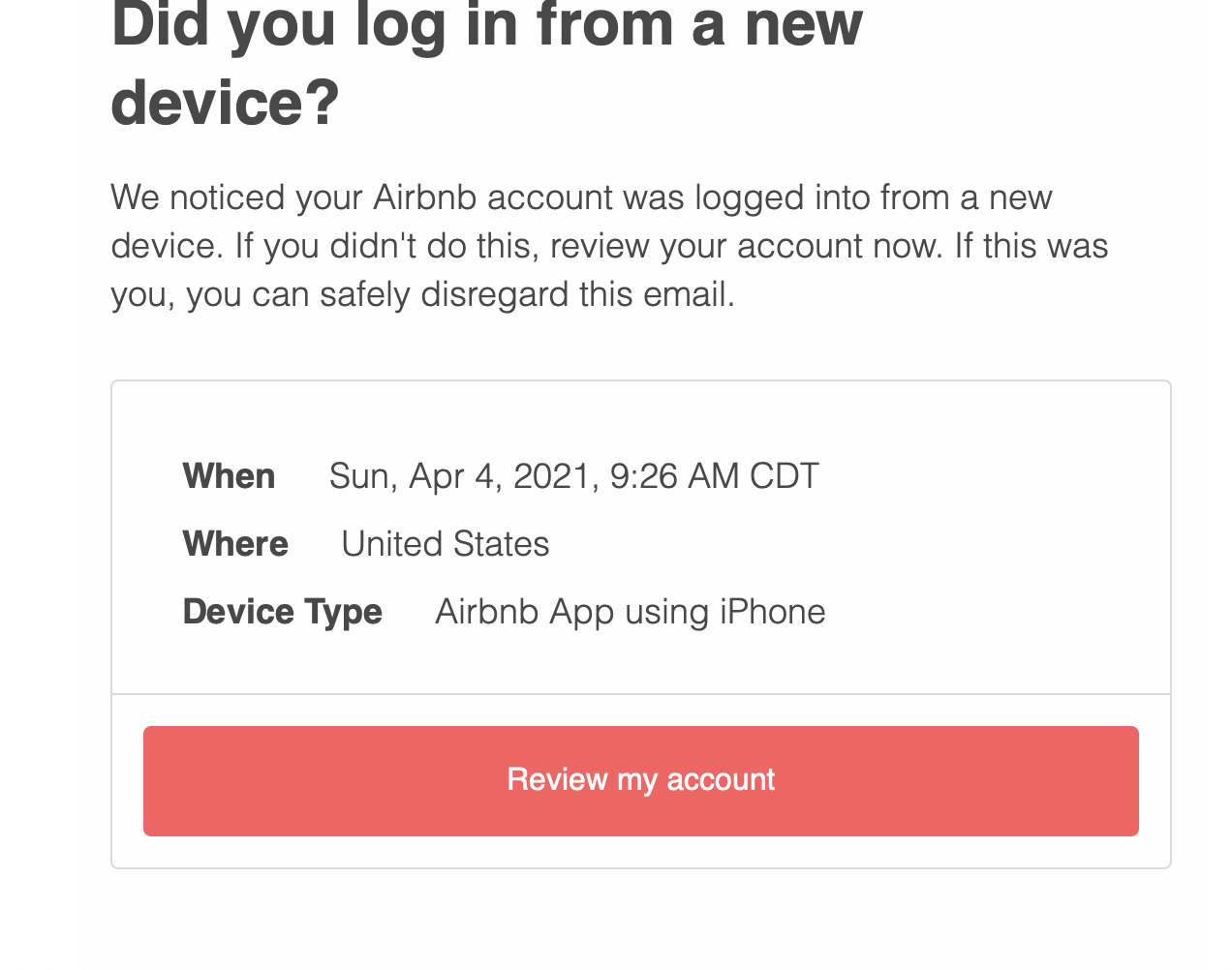This screenshot has height=970, width=1232.
Task: Click the "When" label
Action: (x=229, y=476)
